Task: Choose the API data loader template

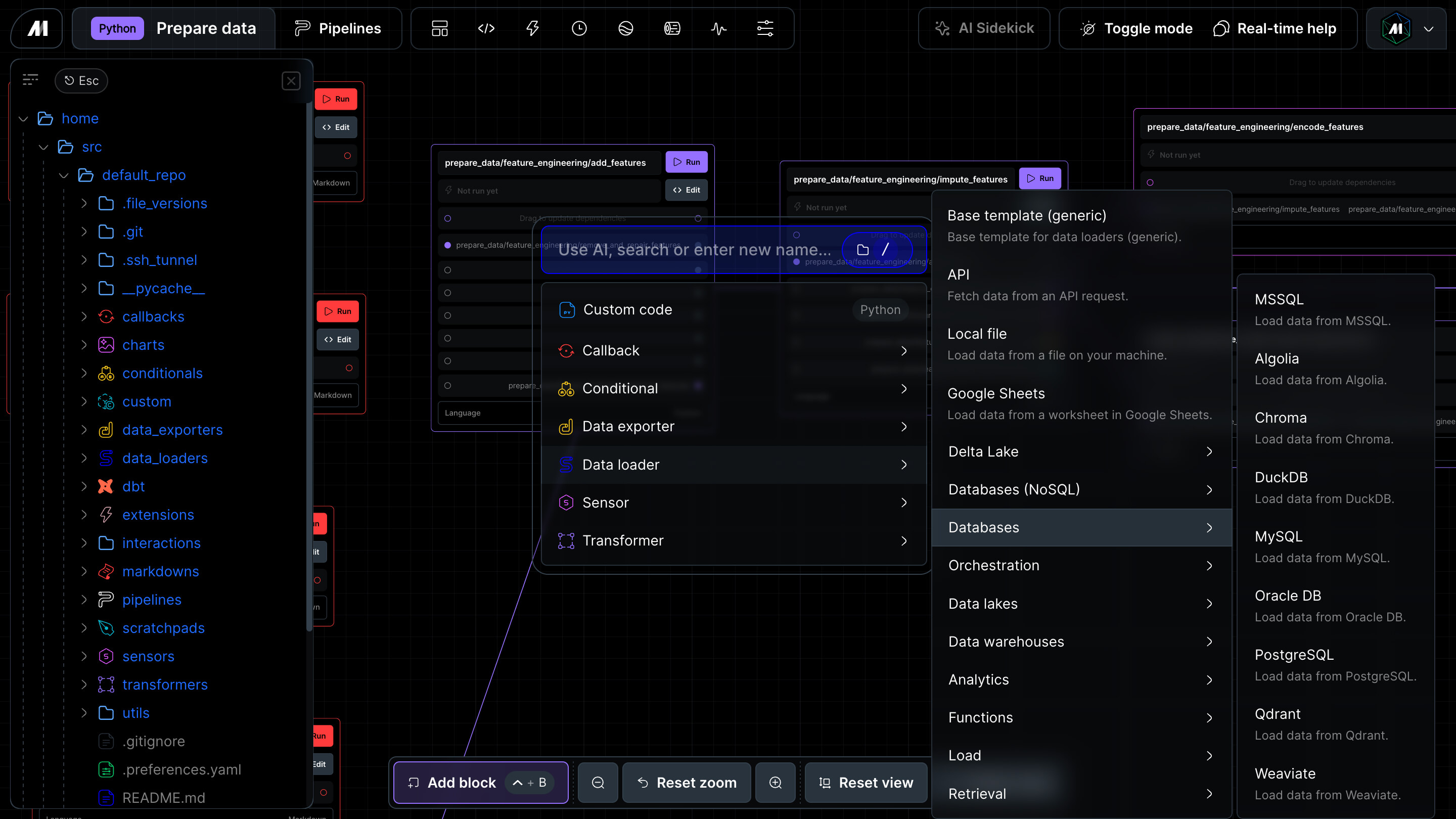Action: tap(1081, 285)
